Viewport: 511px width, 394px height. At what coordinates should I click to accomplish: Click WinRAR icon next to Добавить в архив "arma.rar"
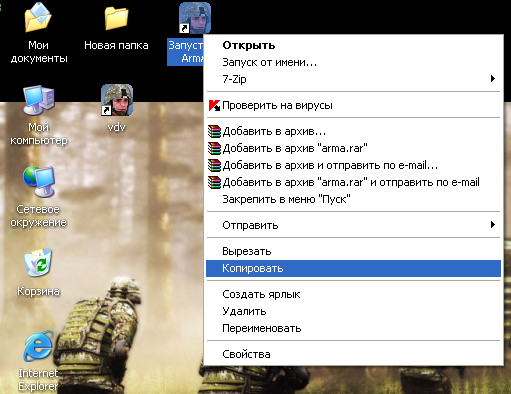[x=214, y=148]
